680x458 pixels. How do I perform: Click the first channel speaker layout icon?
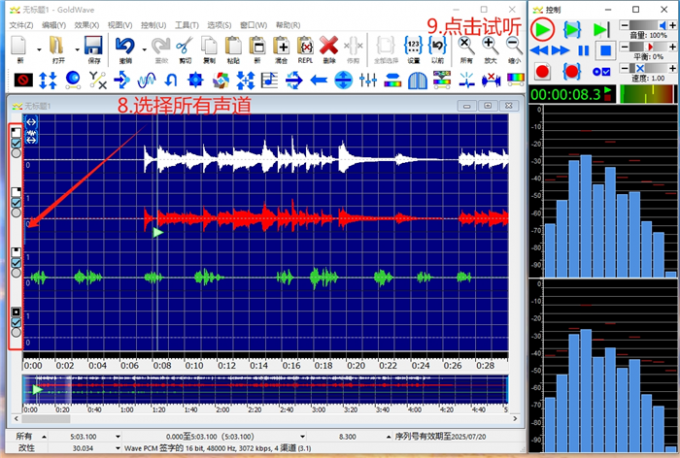[16, 132]
